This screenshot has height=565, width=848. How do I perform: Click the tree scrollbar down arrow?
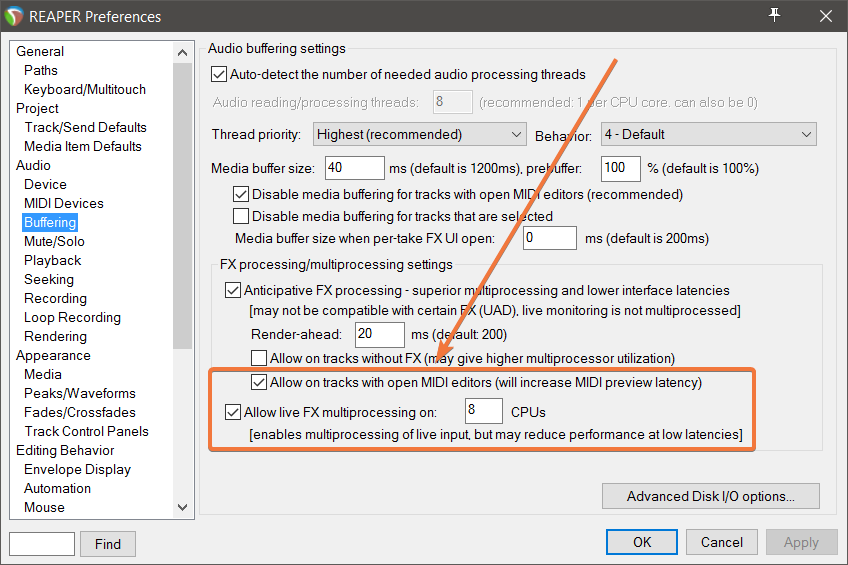183,507
